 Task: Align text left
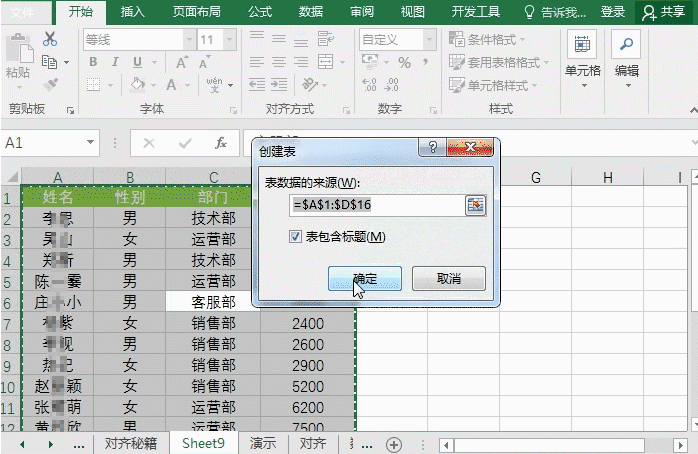point(257,62)
